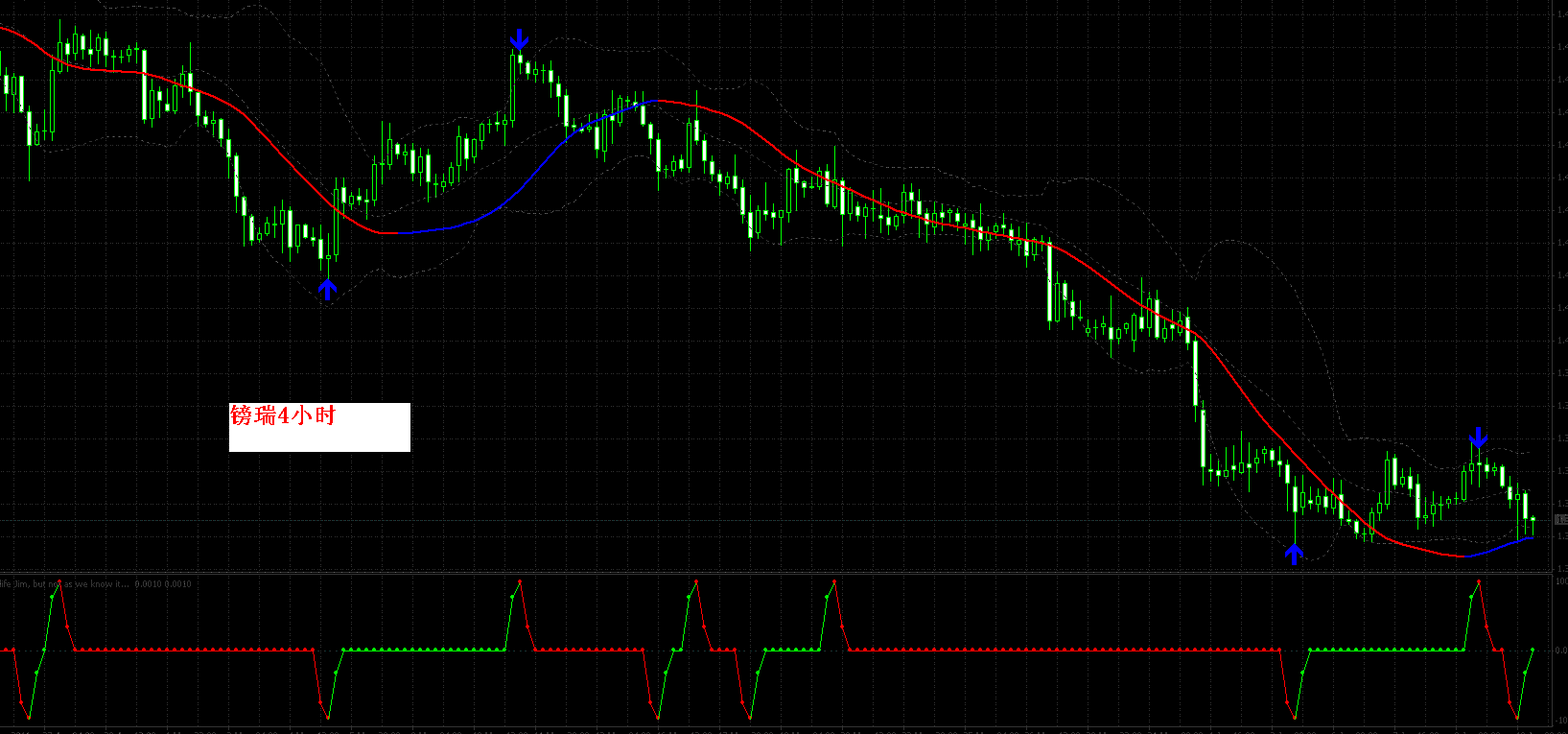Click the blue down arrow near the latest candles
The image size is (1568, 734).
(1479, 438)
